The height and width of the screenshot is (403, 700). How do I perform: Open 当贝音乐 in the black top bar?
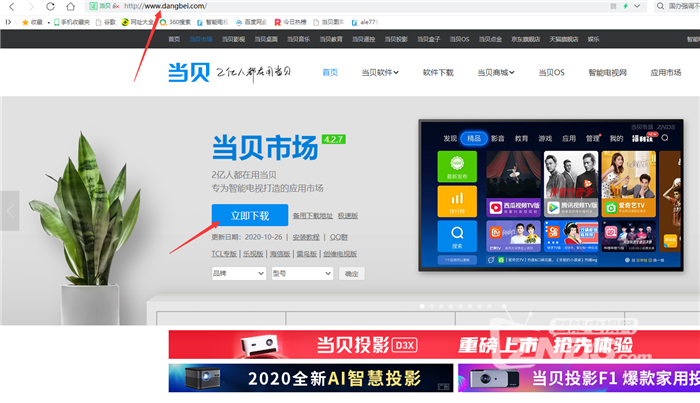[x=299, y=39]
